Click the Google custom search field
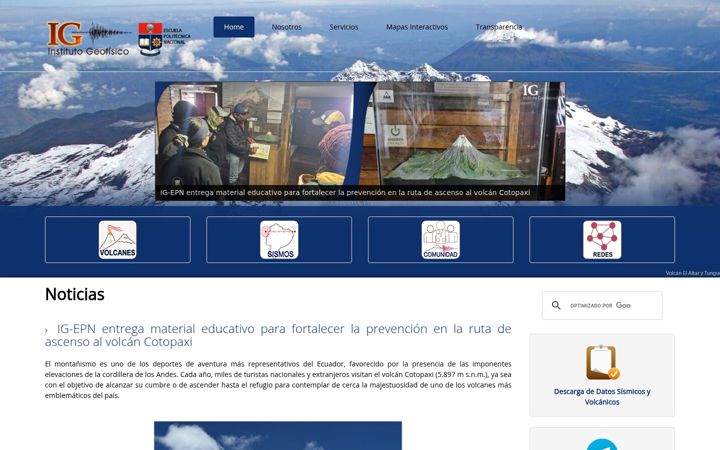720x450 pixels. coord(602,305)
